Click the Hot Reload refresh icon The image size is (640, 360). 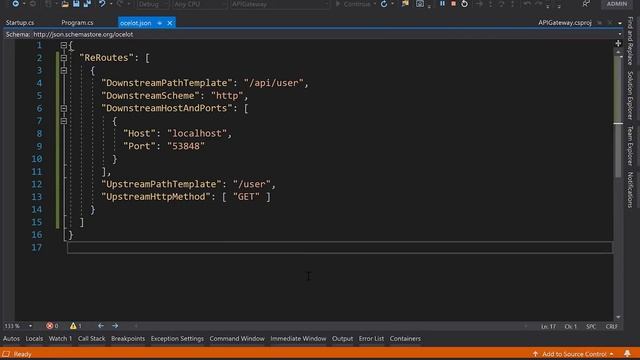[384, 4]
